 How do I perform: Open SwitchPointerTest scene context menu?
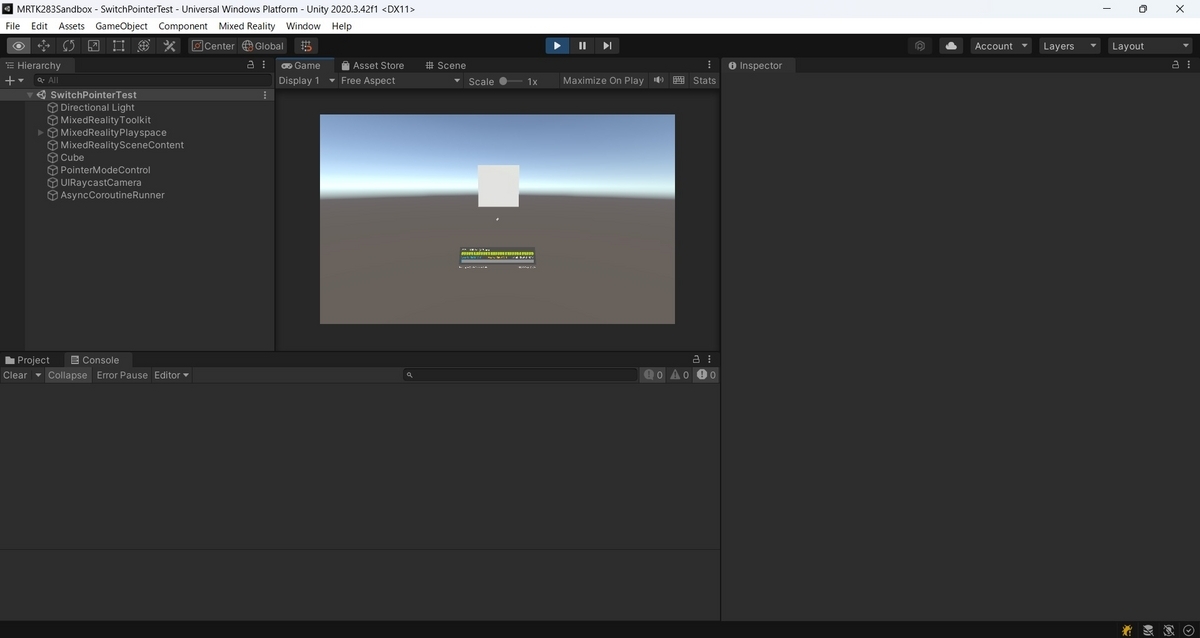pyautogui.click(x=265, y=95)
